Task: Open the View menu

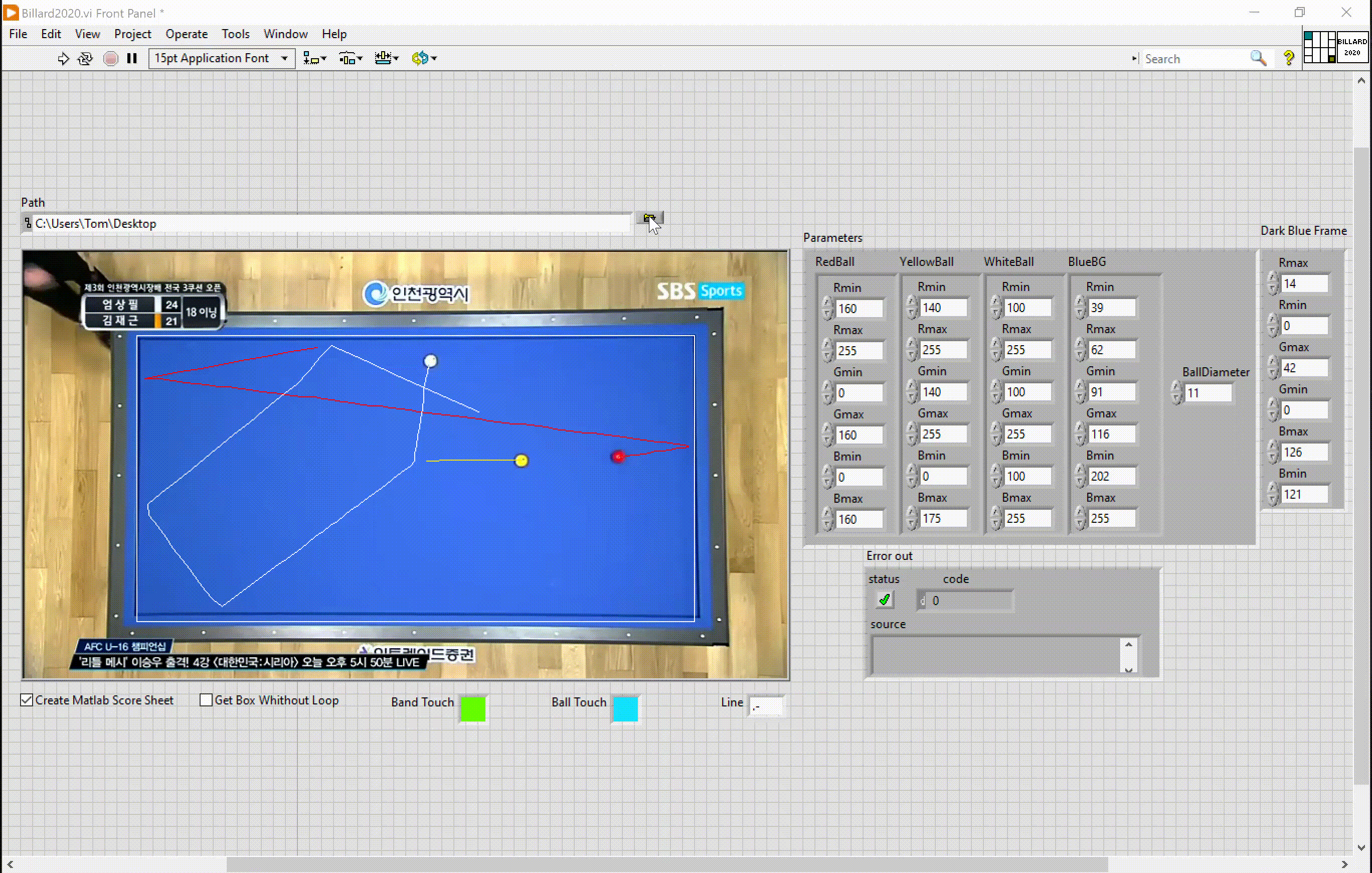Action: pos(87,34)
